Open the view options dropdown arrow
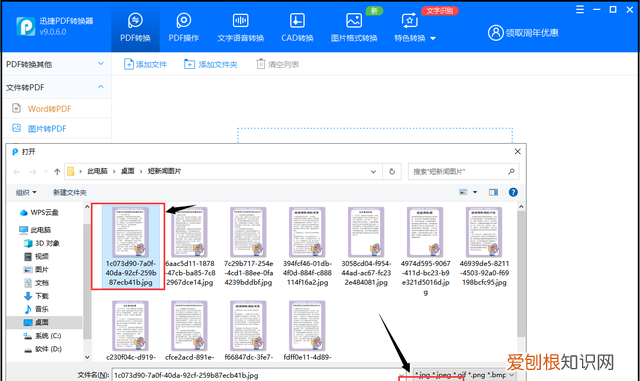The image size is (640, 381). click(475, 192)
